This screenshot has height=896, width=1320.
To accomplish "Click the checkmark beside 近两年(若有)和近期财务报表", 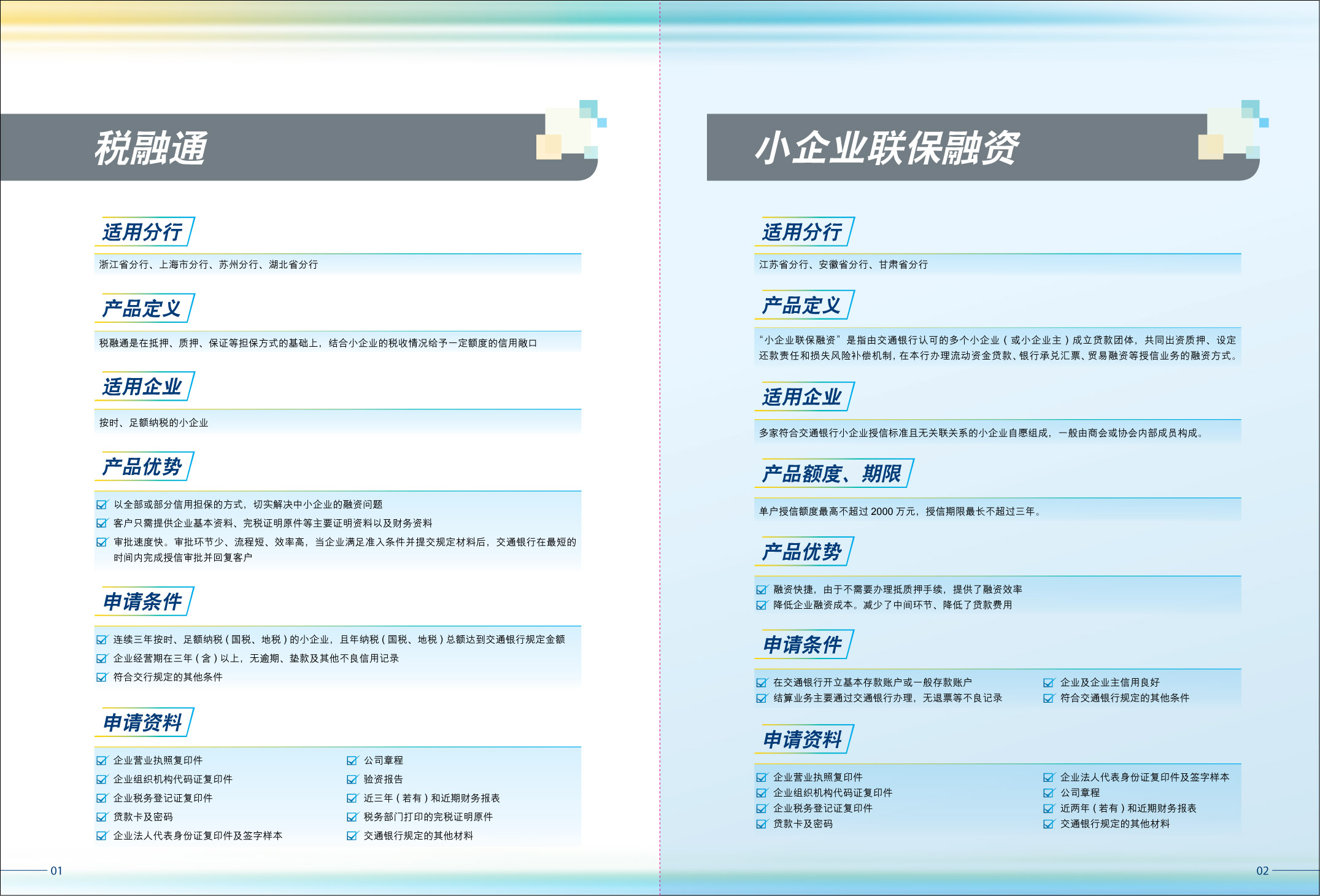I will (1049, 808).
